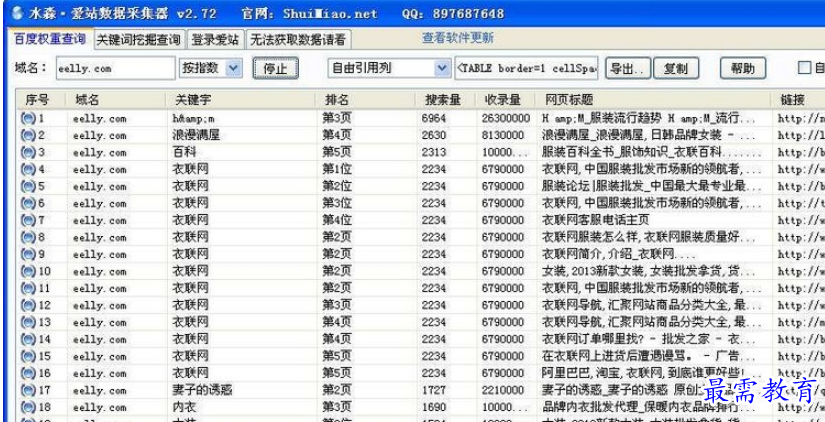The image size is (825, 422).
Task: Click the row 14 globe icon
Action: pyautogui.click(x=28, y=339)
